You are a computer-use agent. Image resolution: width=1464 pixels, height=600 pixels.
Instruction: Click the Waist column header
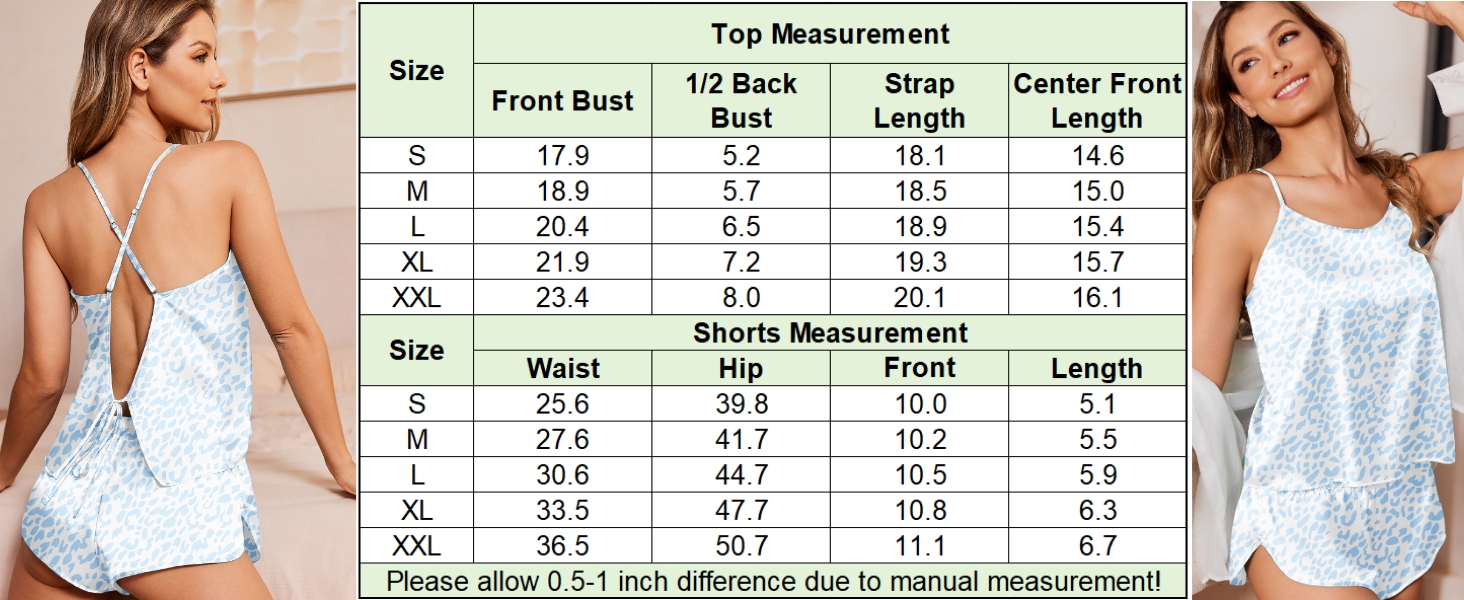[x=562, y=368]
